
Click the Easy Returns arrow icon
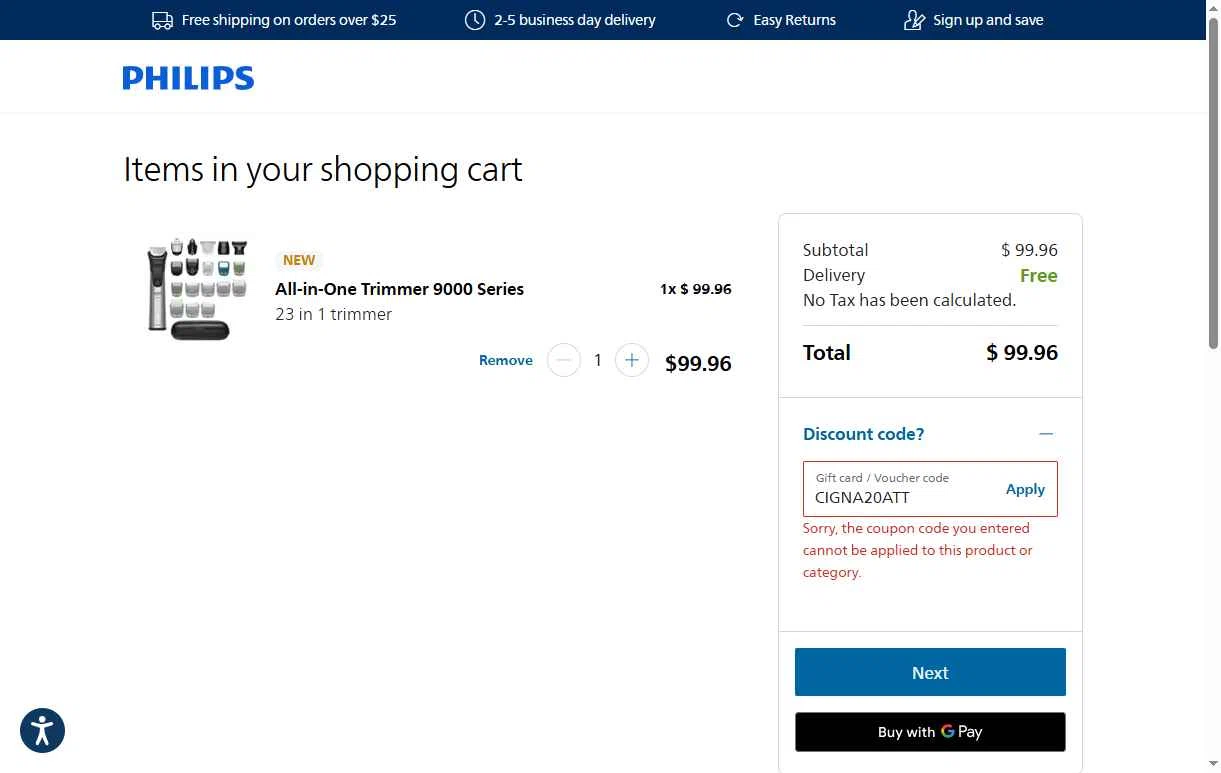click(735, 20)
